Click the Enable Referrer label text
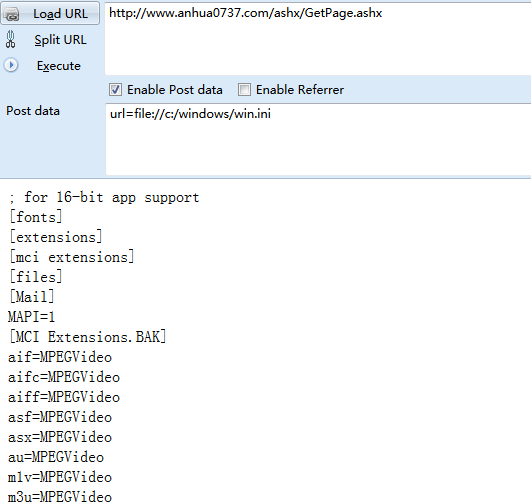The height and width of the screenshot is (502, 531). (x=300, y=90)
